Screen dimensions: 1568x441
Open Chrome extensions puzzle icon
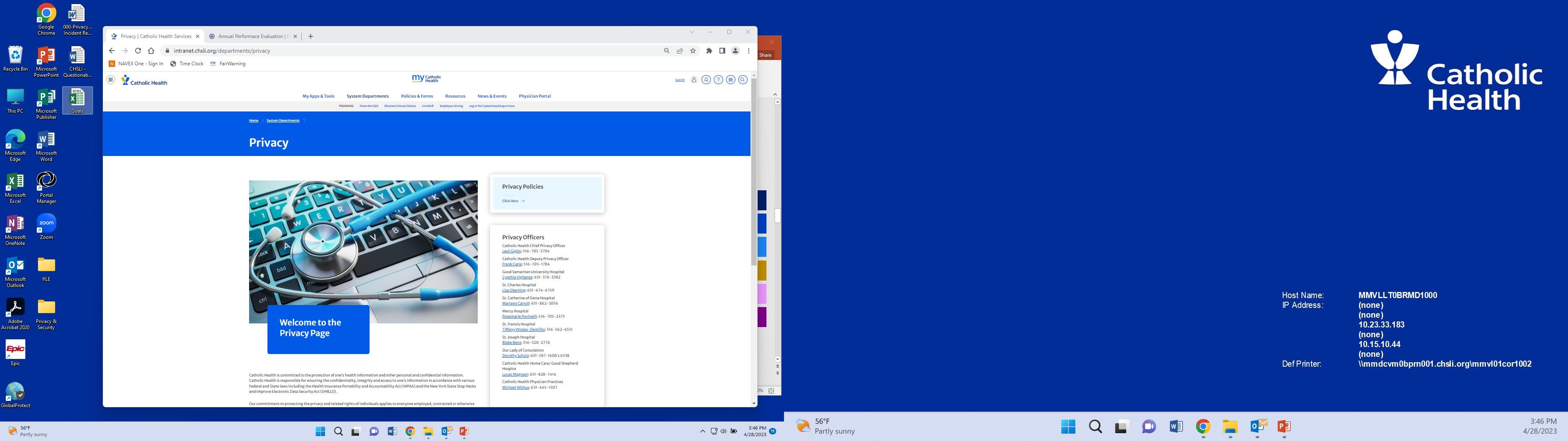709,51
